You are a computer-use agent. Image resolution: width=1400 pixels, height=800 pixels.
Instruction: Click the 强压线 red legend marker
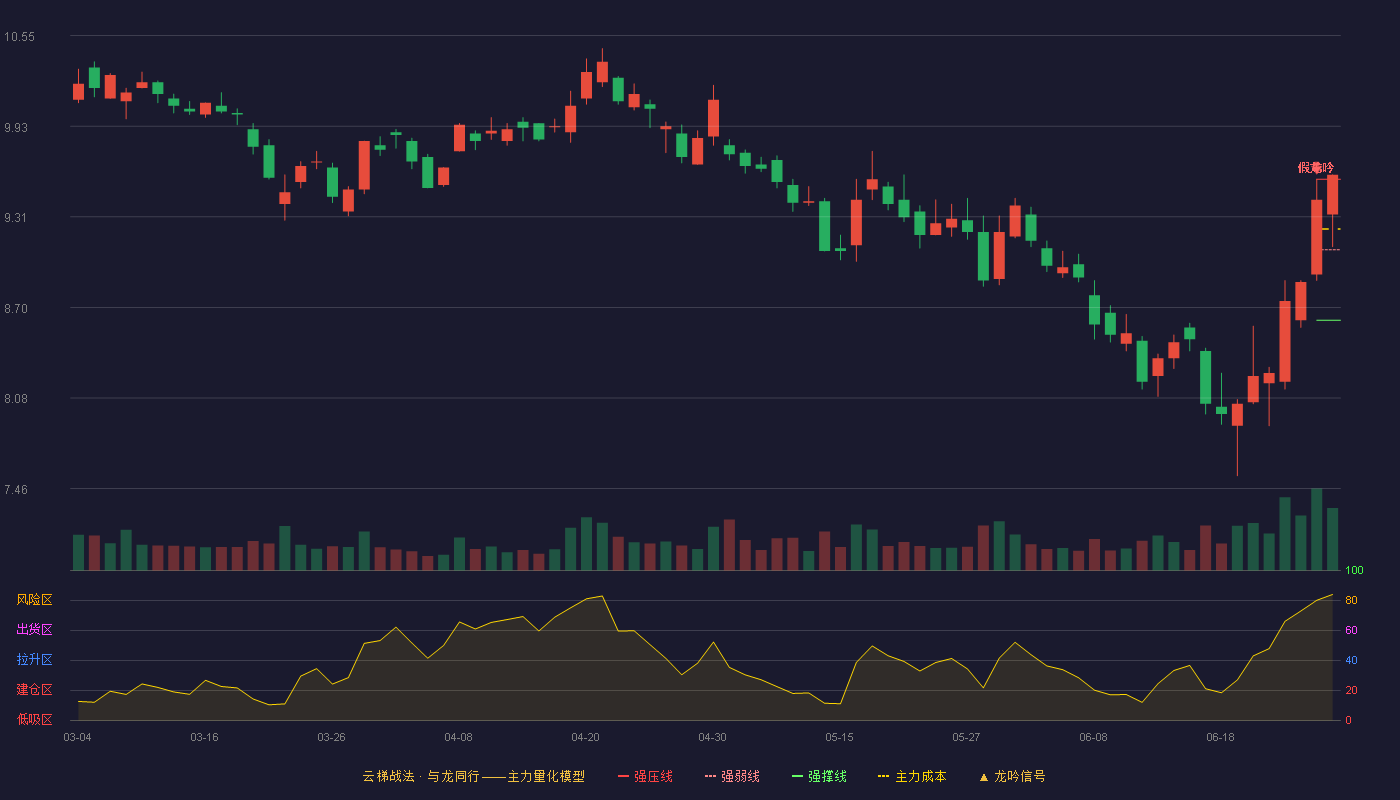coord(623,776)
